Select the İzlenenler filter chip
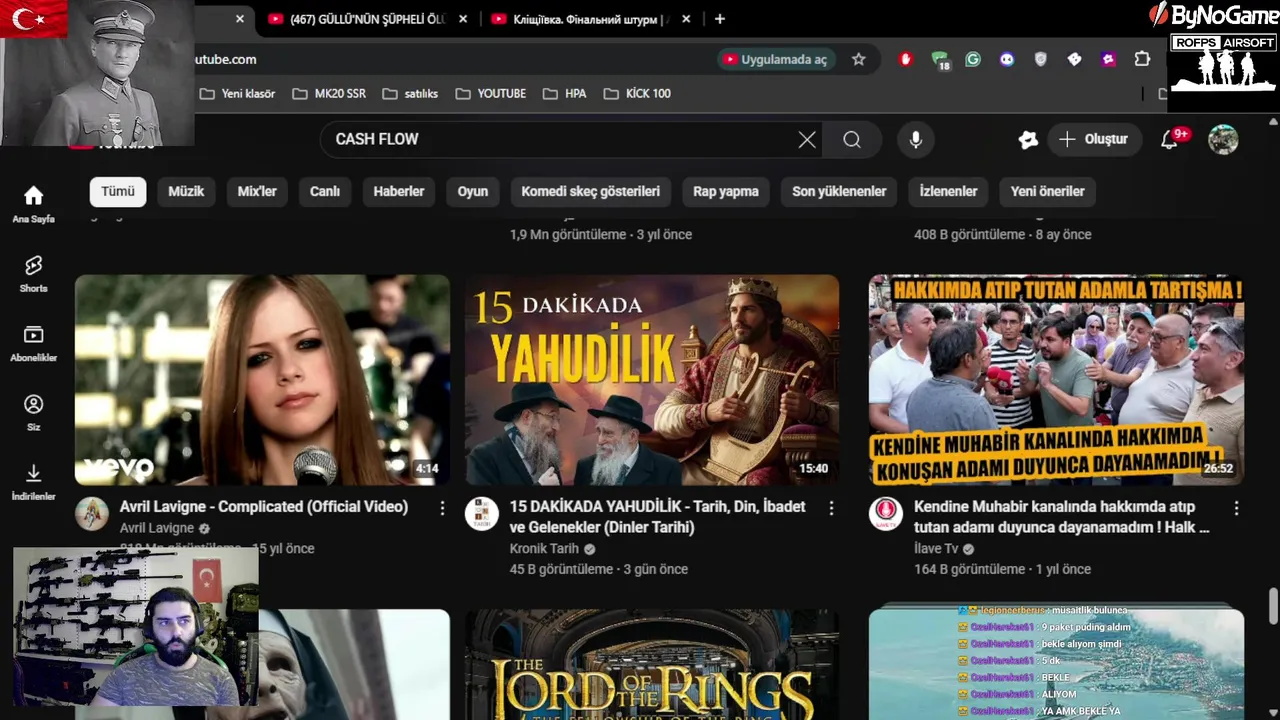This screenshot has height=720, width=1280. click(x=948, y=191)
